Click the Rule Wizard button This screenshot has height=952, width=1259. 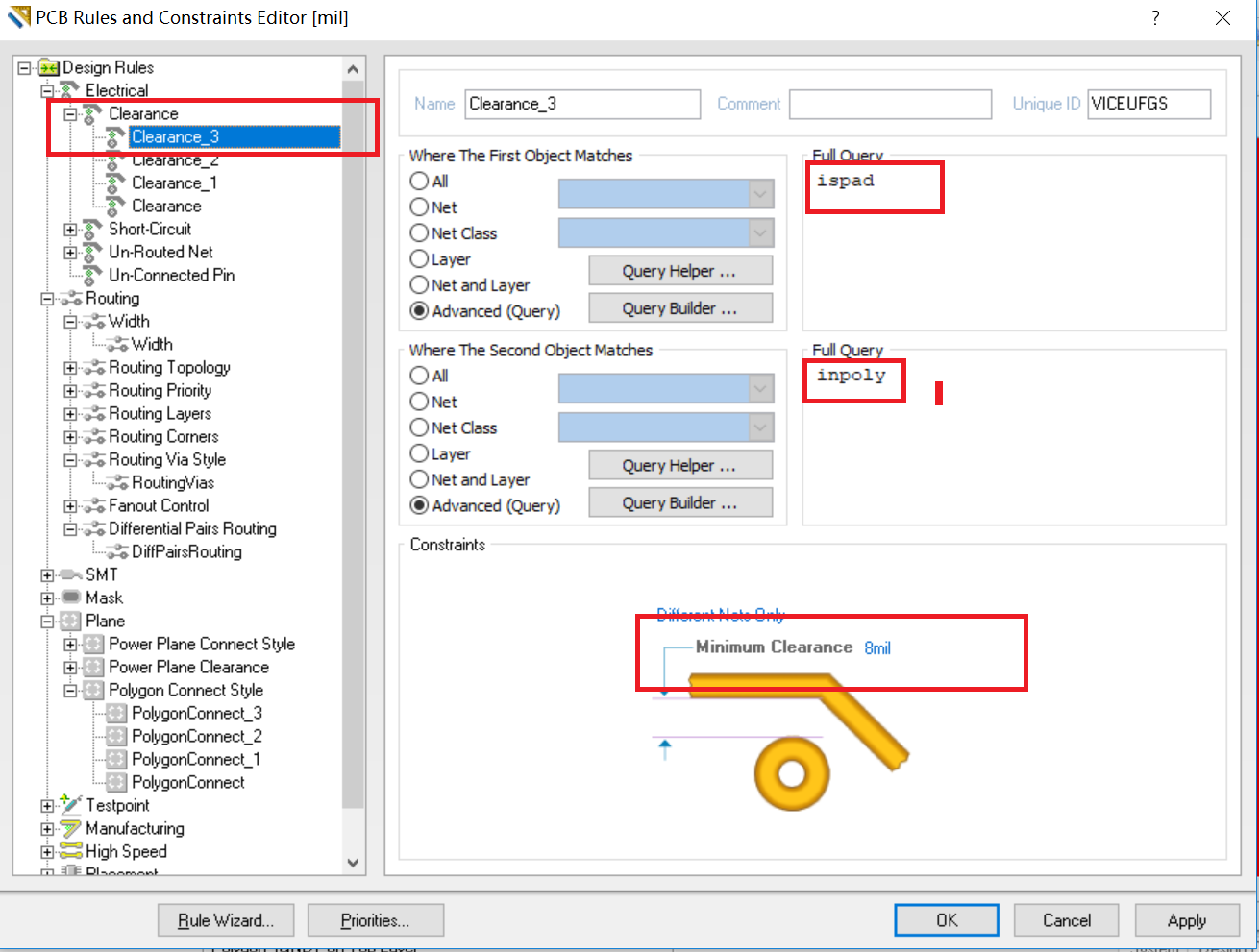click(226, 920)
